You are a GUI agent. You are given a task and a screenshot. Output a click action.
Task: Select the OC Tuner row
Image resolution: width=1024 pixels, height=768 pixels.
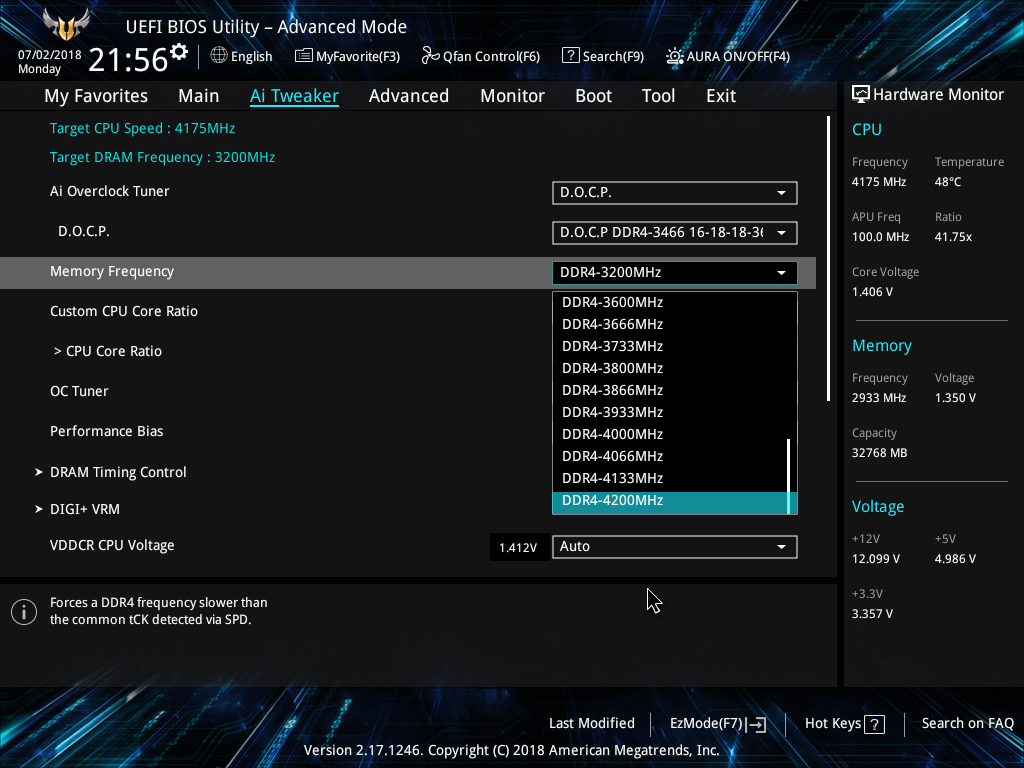tap(79, 391)
